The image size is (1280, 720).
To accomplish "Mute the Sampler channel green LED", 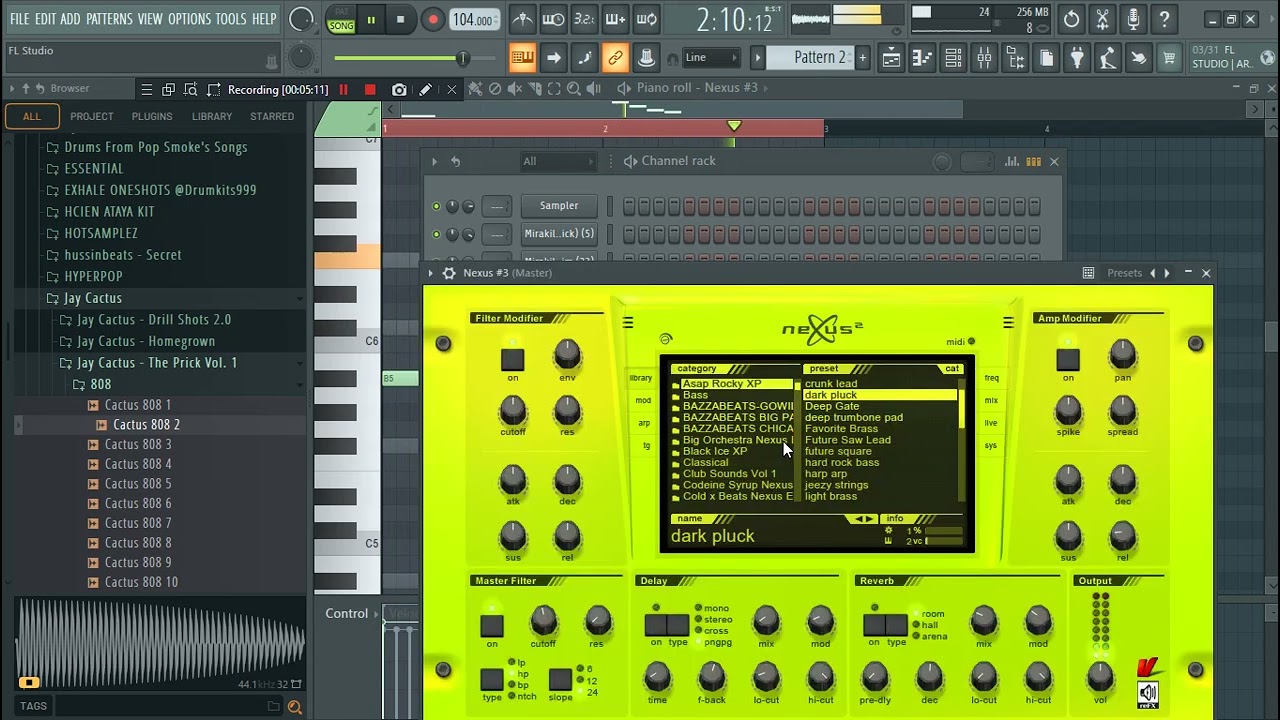I will [x=435, y=207].
